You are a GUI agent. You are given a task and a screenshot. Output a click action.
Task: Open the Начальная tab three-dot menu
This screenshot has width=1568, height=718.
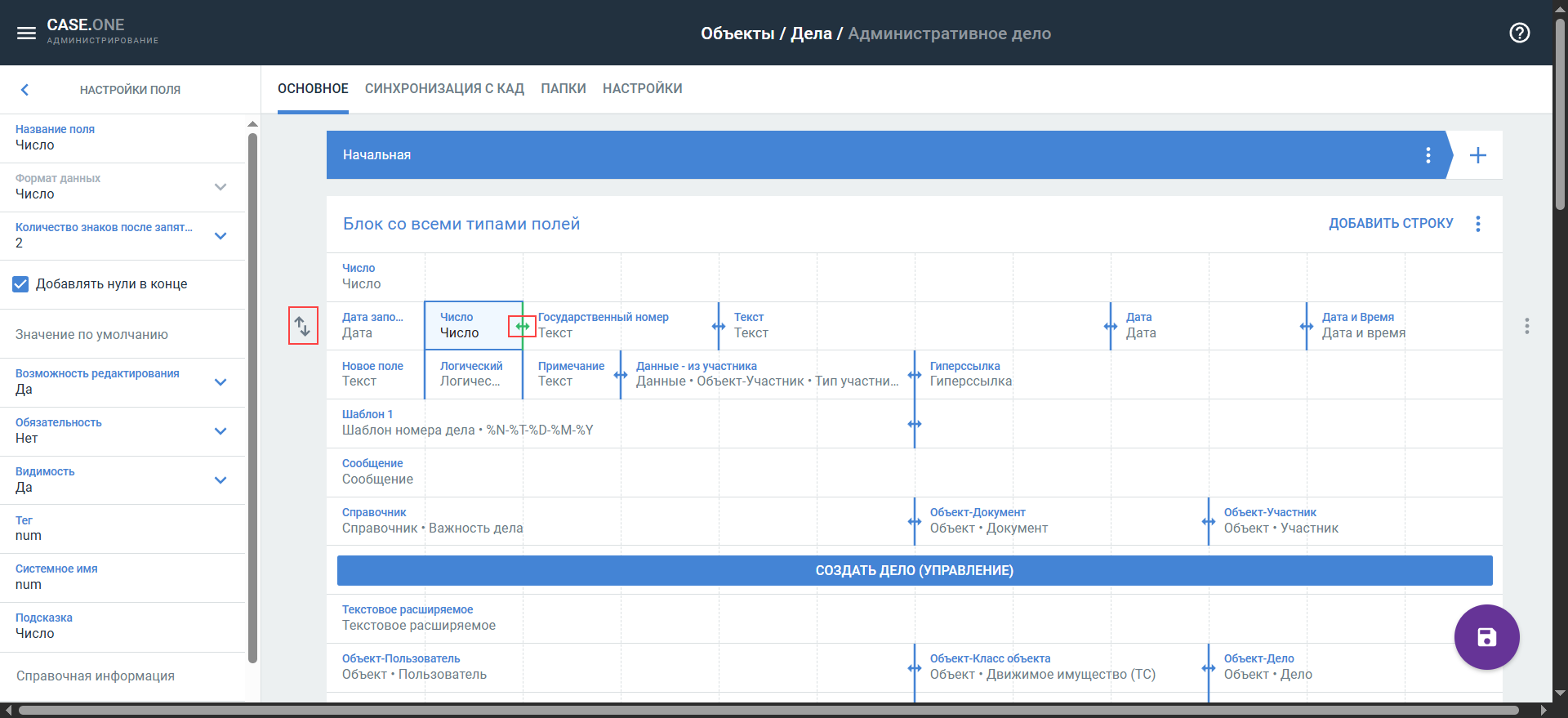[1428, 155]
